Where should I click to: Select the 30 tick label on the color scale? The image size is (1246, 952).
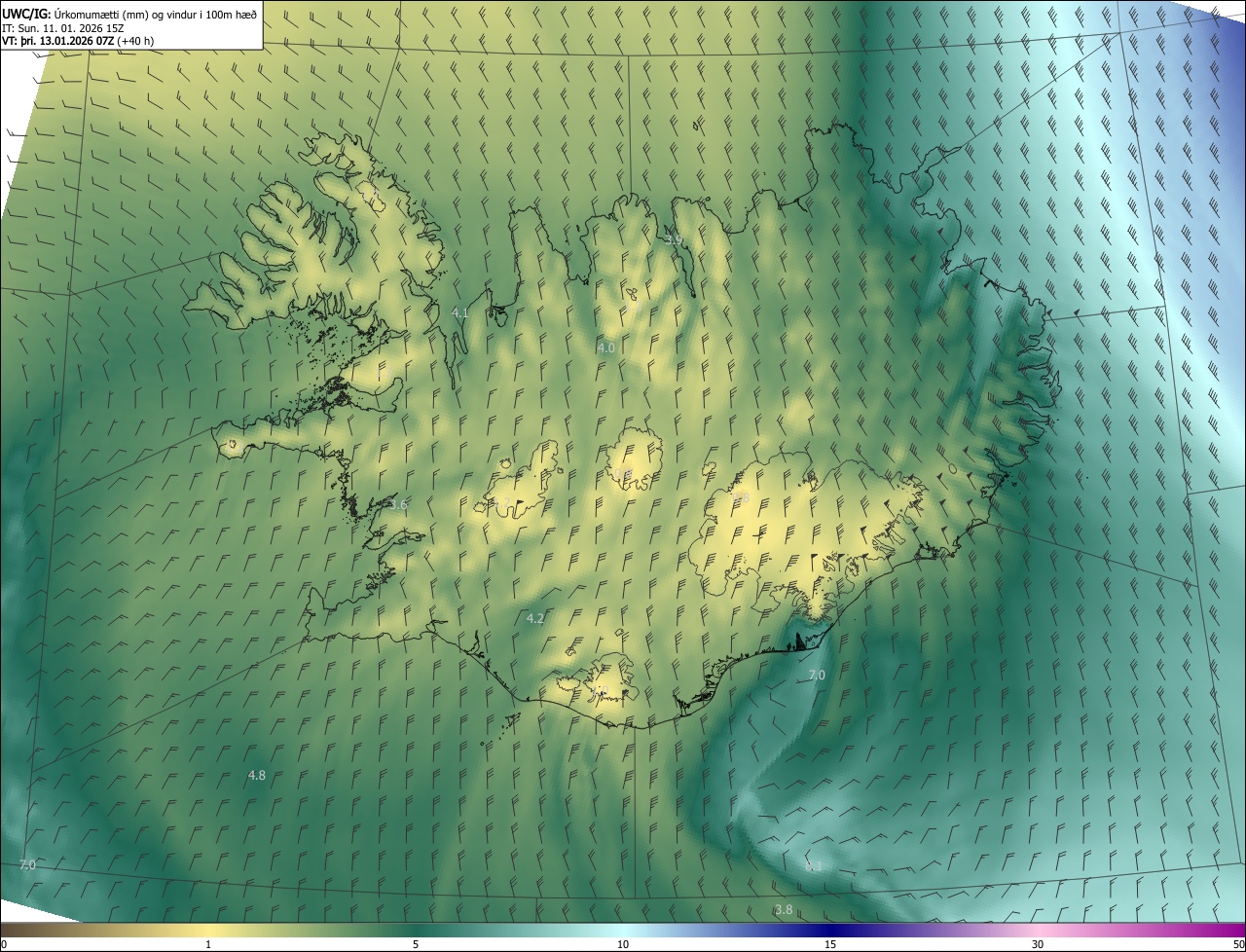1038,945
